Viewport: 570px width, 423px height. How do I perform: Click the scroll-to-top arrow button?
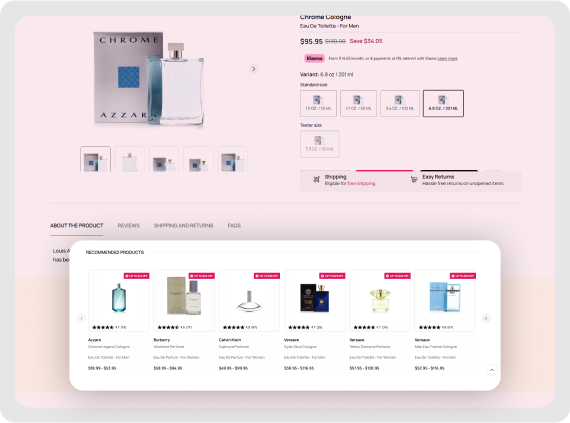coord(492,370)
